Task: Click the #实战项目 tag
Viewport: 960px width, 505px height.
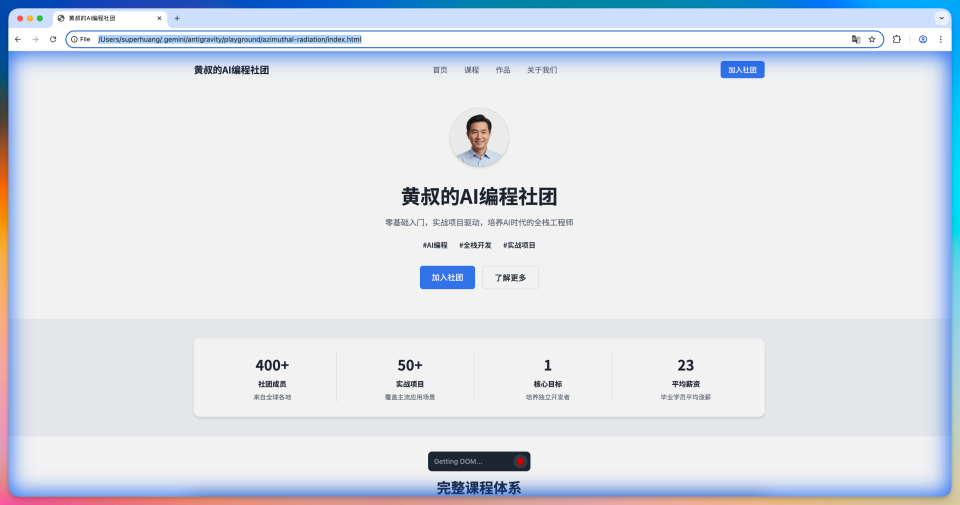Action: (519, 245)
